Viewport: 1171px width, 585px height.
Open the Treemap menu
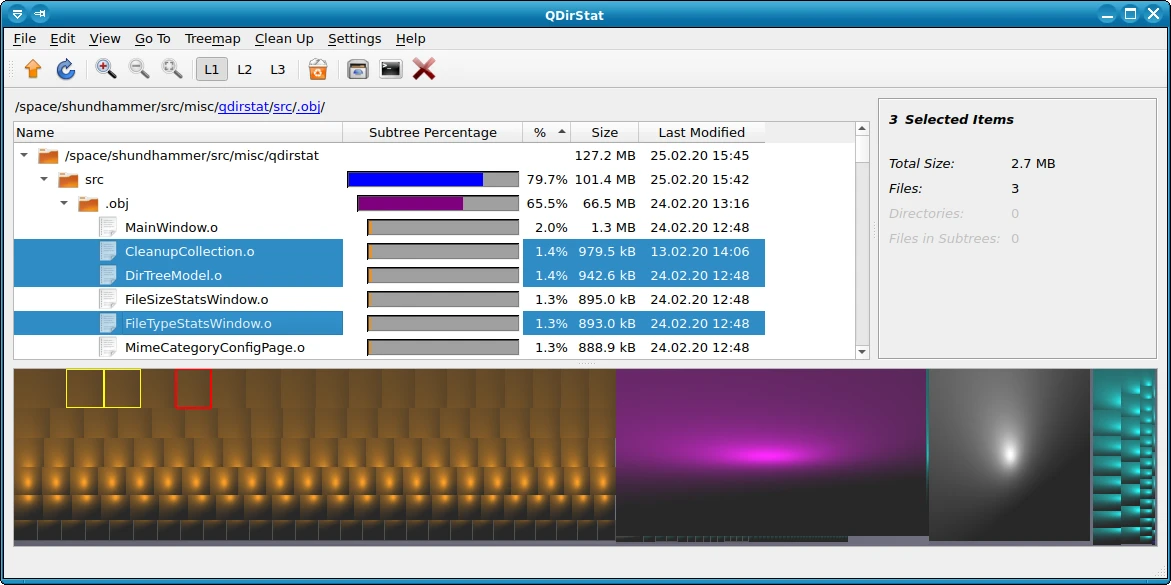point(212,39)
